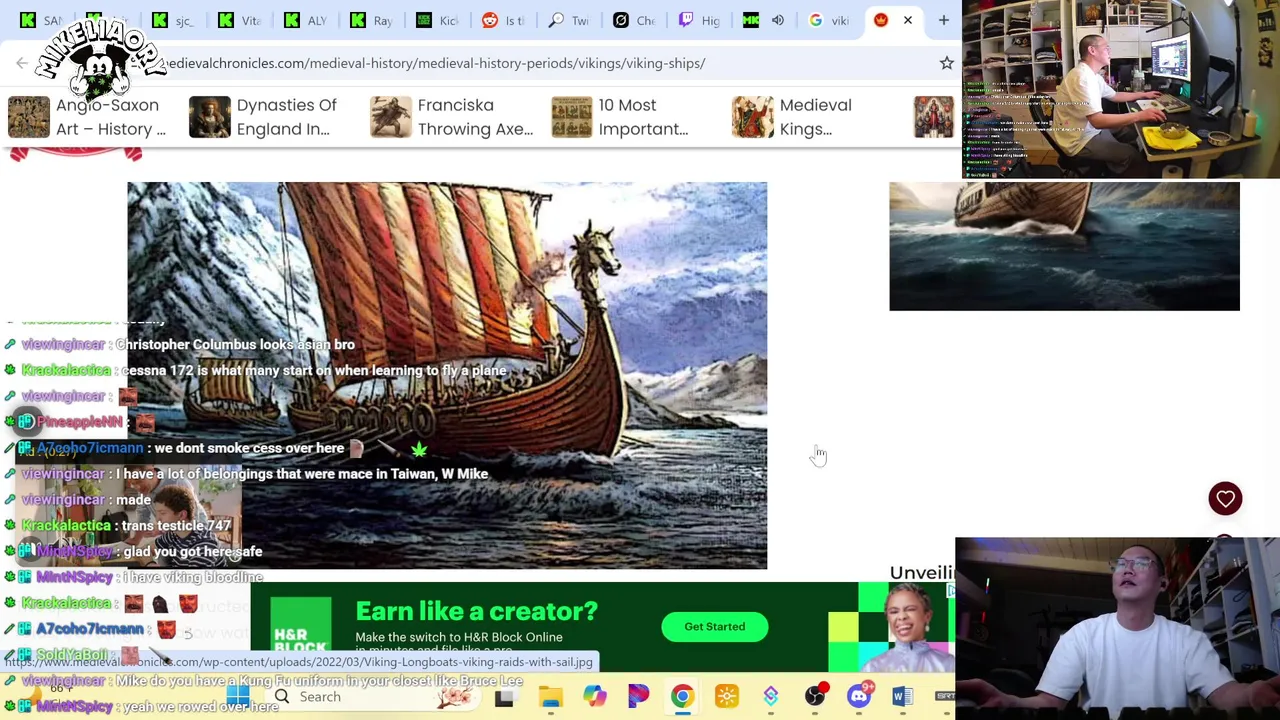Screen dimensions: 1280x720
Task: Click the sidebar ship-on-water image
Action: tap(1064, 246)
